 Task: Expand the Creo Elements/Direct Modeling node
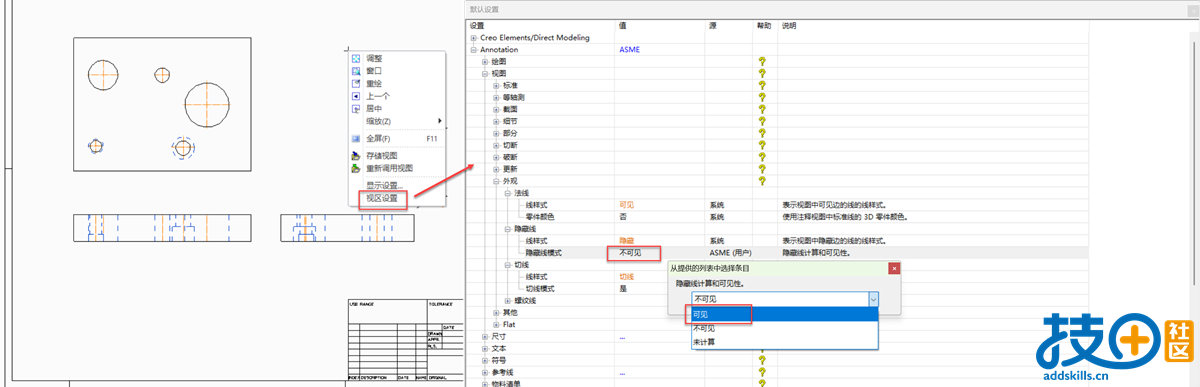coord(473,37)
